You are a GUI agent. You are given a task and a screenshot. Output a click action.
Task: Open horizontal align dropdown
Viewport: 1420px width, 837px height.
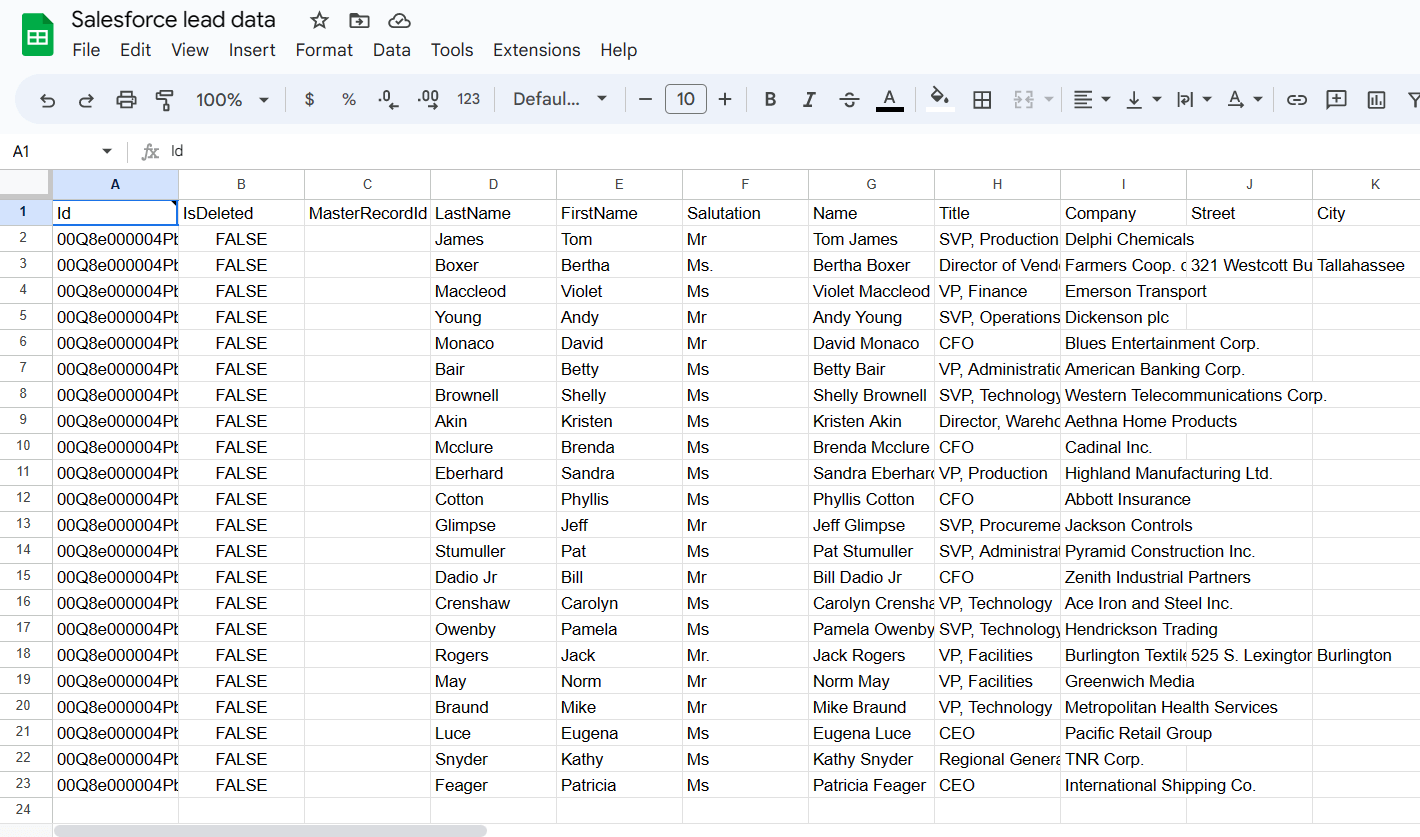(x=1091, y=99)
